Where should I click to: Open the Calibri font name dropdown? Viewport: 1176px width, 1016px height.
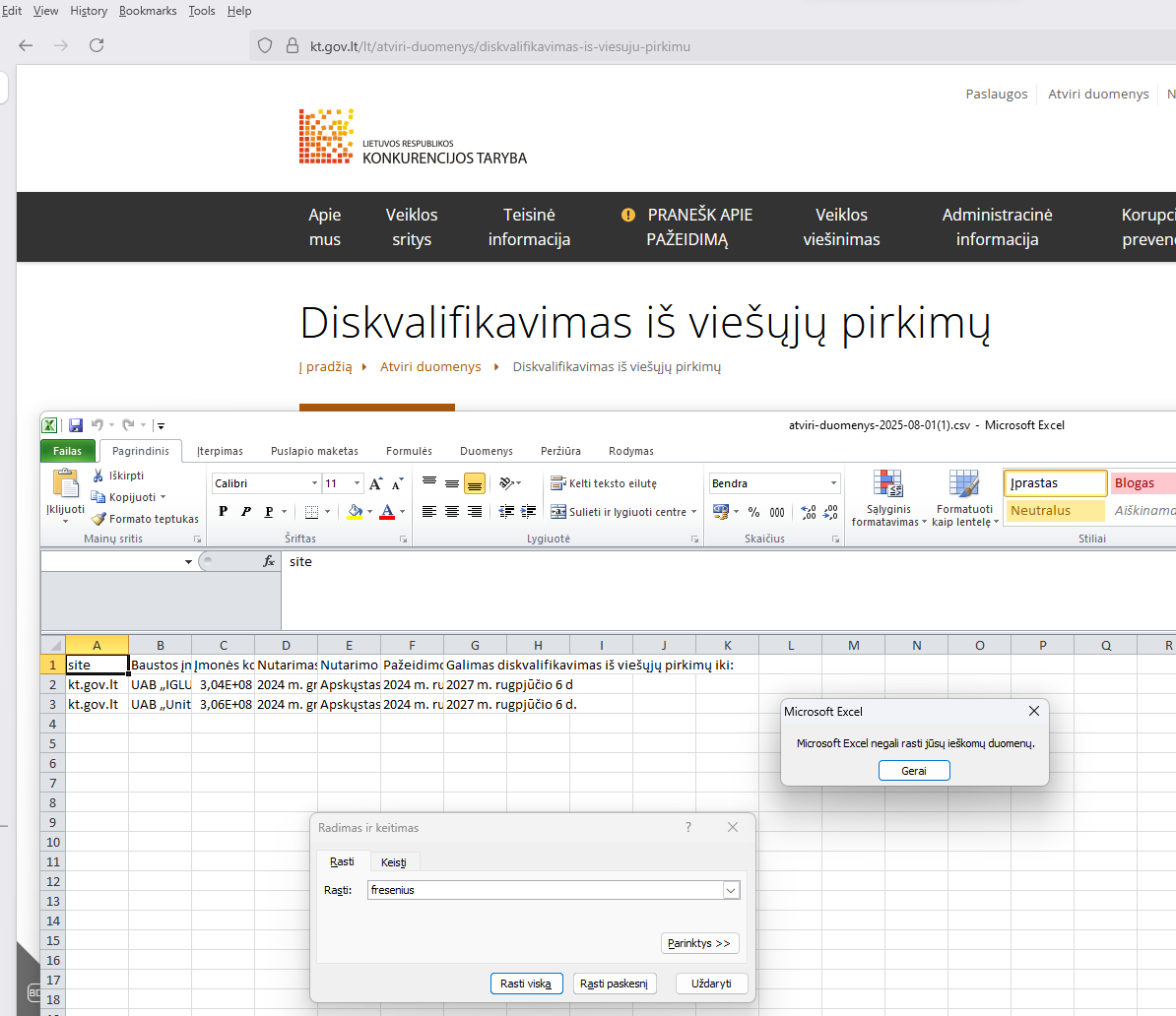coord(314,483)
